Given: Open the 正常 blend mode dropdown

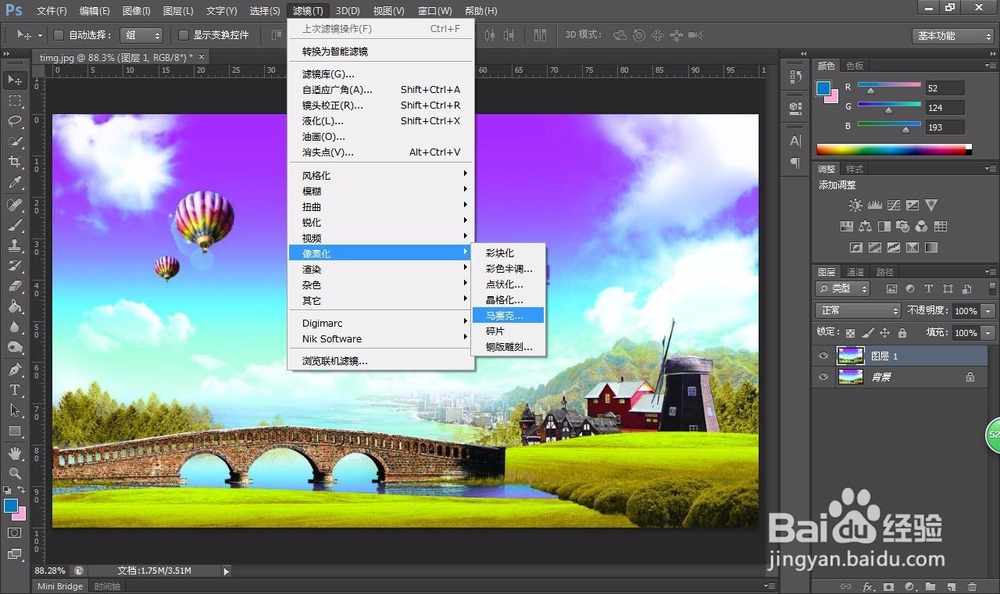Looking at the screenshot, I should tap(858, 311).
